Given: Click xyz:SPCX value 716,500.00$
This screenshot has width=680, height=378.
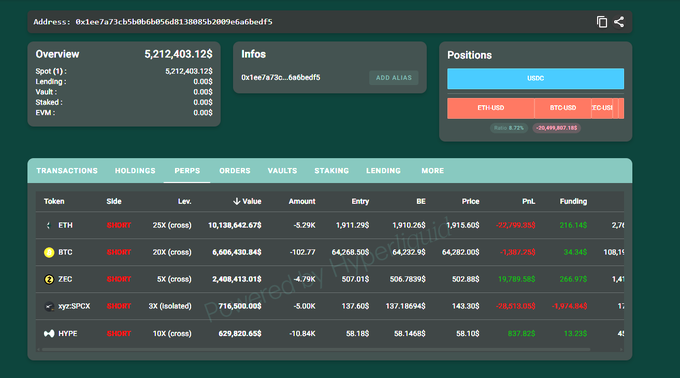Looking at the screenshot, I should [239, 306].
